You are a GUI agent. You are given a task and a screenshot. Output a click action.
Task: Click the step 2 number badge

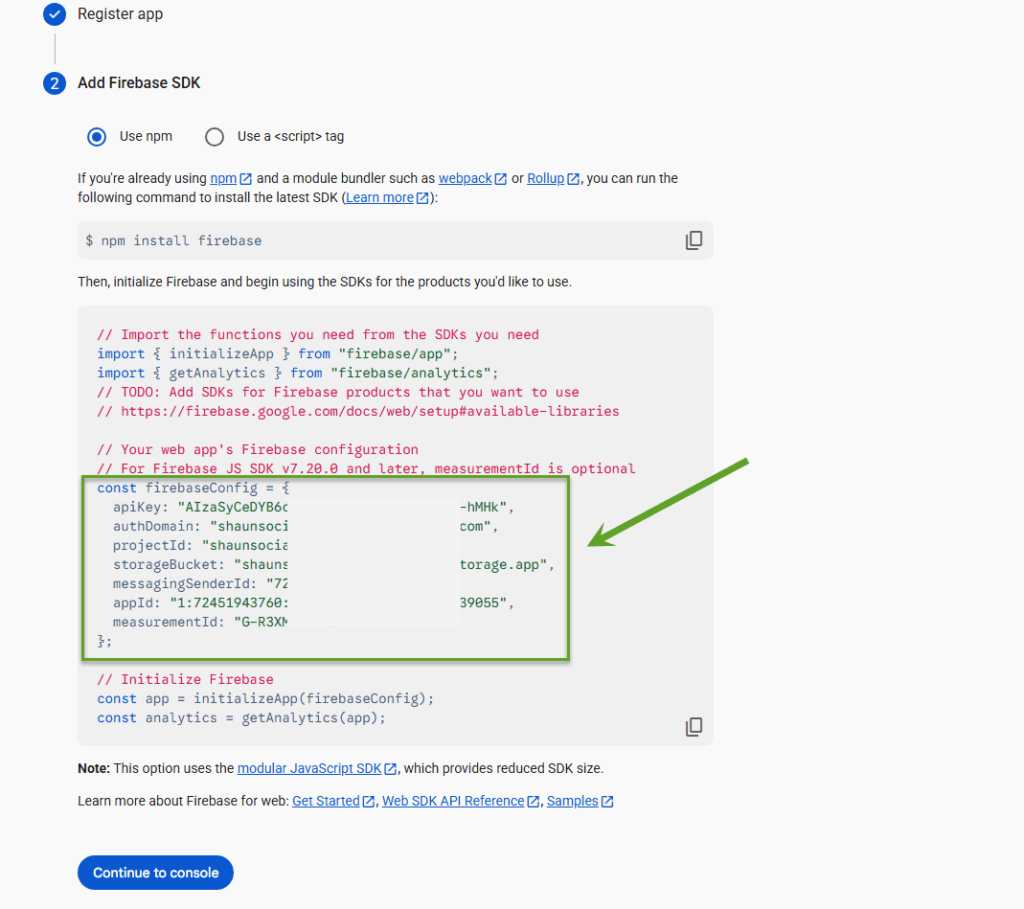pyautogui.click(x=55, y=83)
